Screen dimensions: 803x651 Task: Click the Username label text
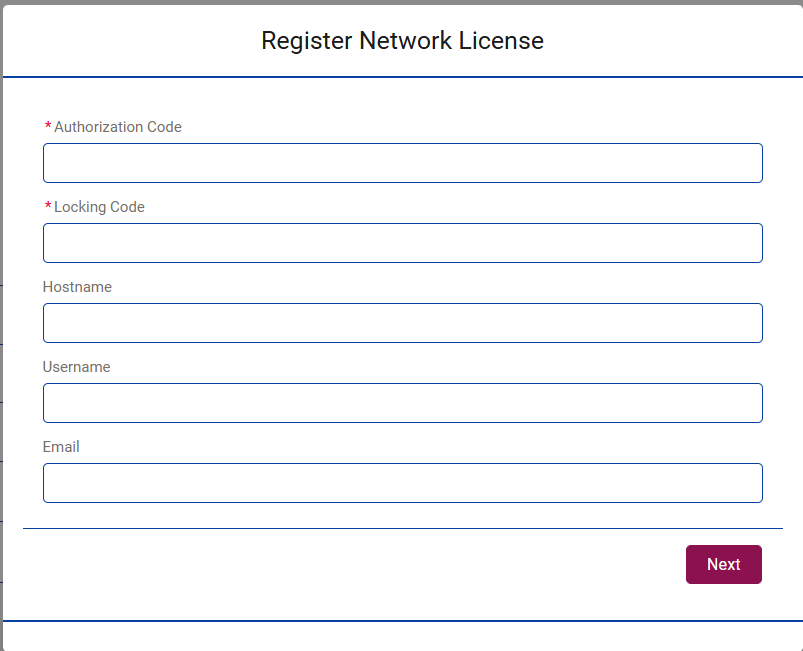point(76,366)
